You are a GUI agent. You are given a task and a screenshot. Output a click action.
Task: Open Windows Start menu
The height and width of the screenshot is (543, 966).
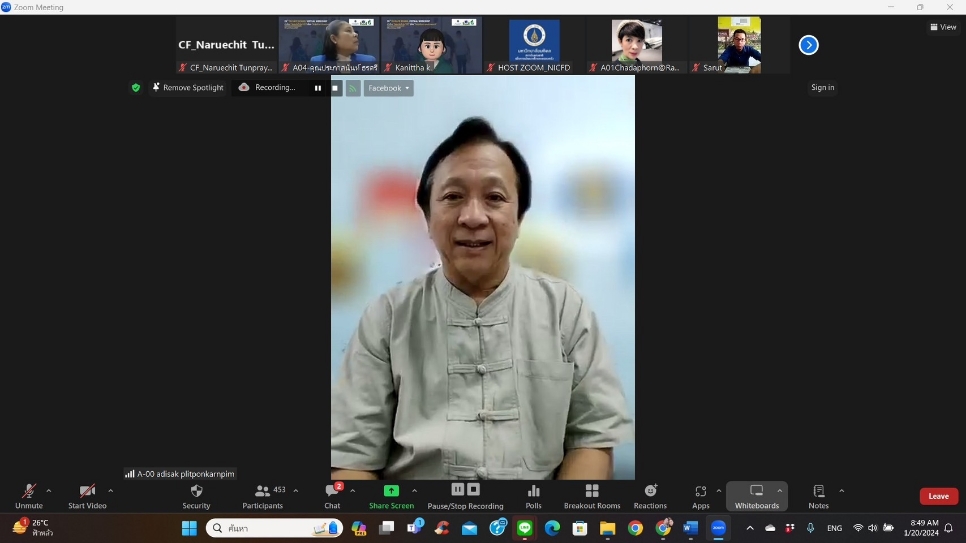tap(189, 528)
